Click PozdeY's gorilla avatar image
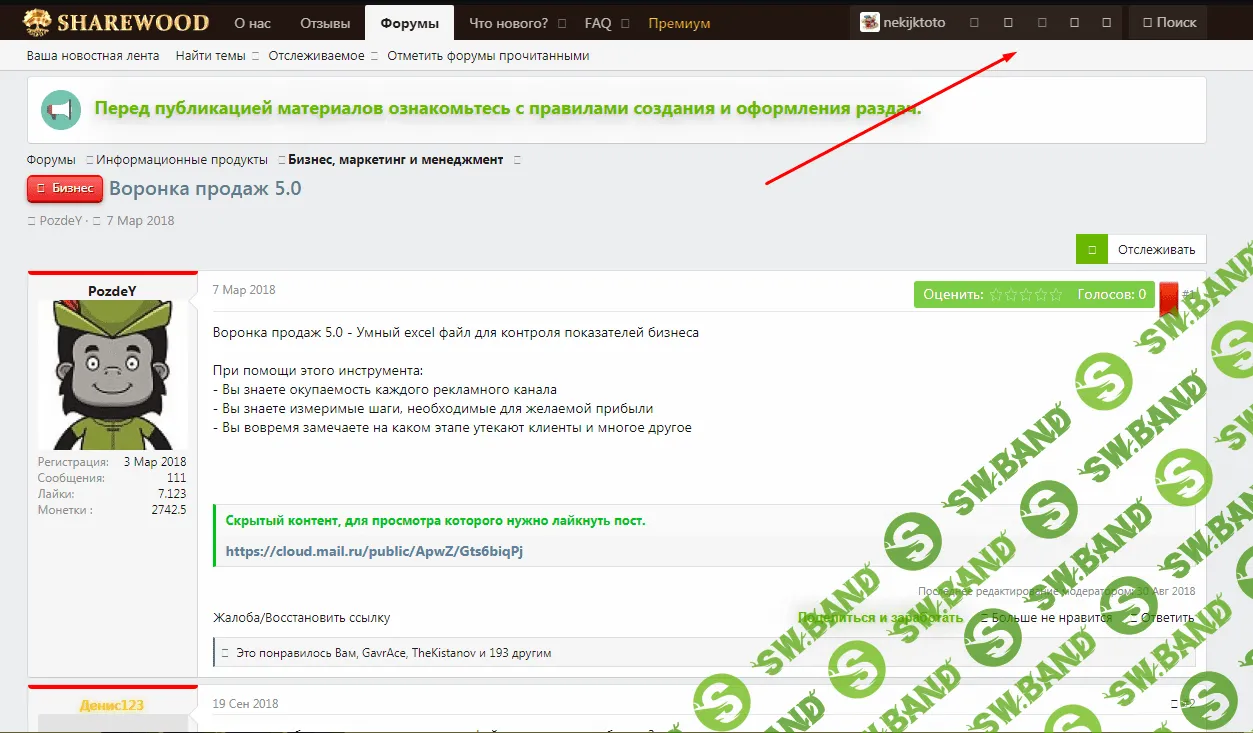Viewport: 1253px width, 733px height. click(112, 375)
